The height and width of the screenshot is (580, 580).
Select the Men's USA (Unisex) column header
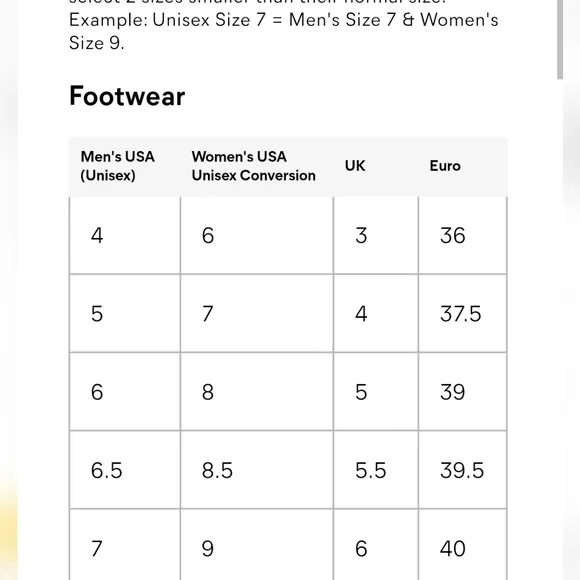[125, 166]
